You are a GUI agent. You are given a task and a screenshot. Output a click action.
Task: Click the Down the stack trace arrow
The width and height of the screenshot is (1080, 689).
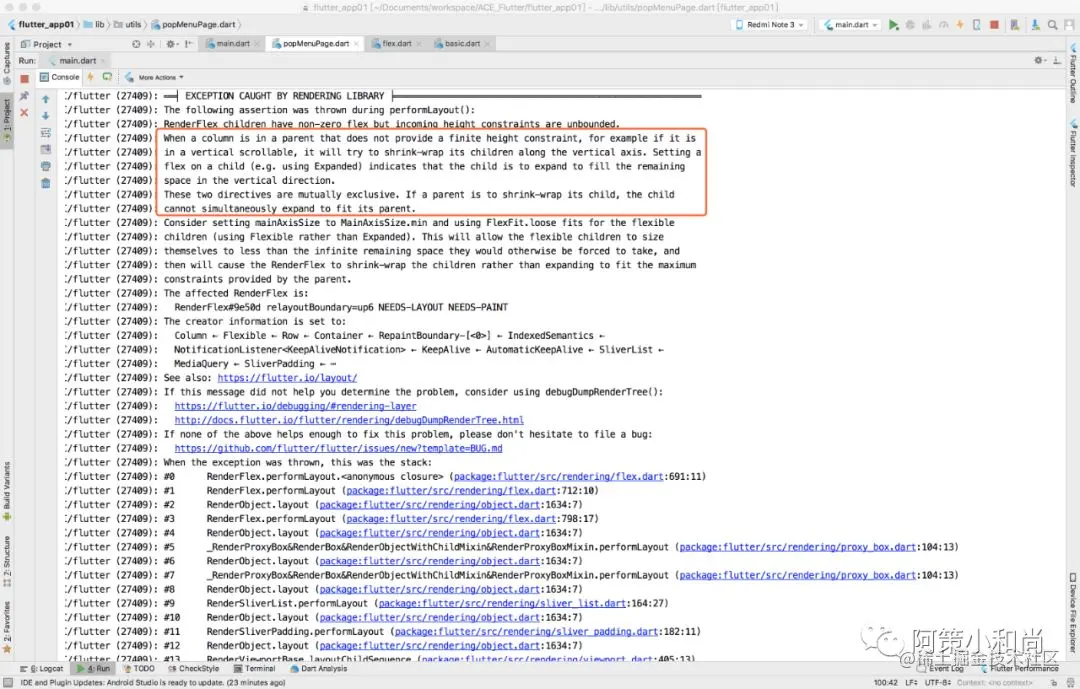coord(45,116)
